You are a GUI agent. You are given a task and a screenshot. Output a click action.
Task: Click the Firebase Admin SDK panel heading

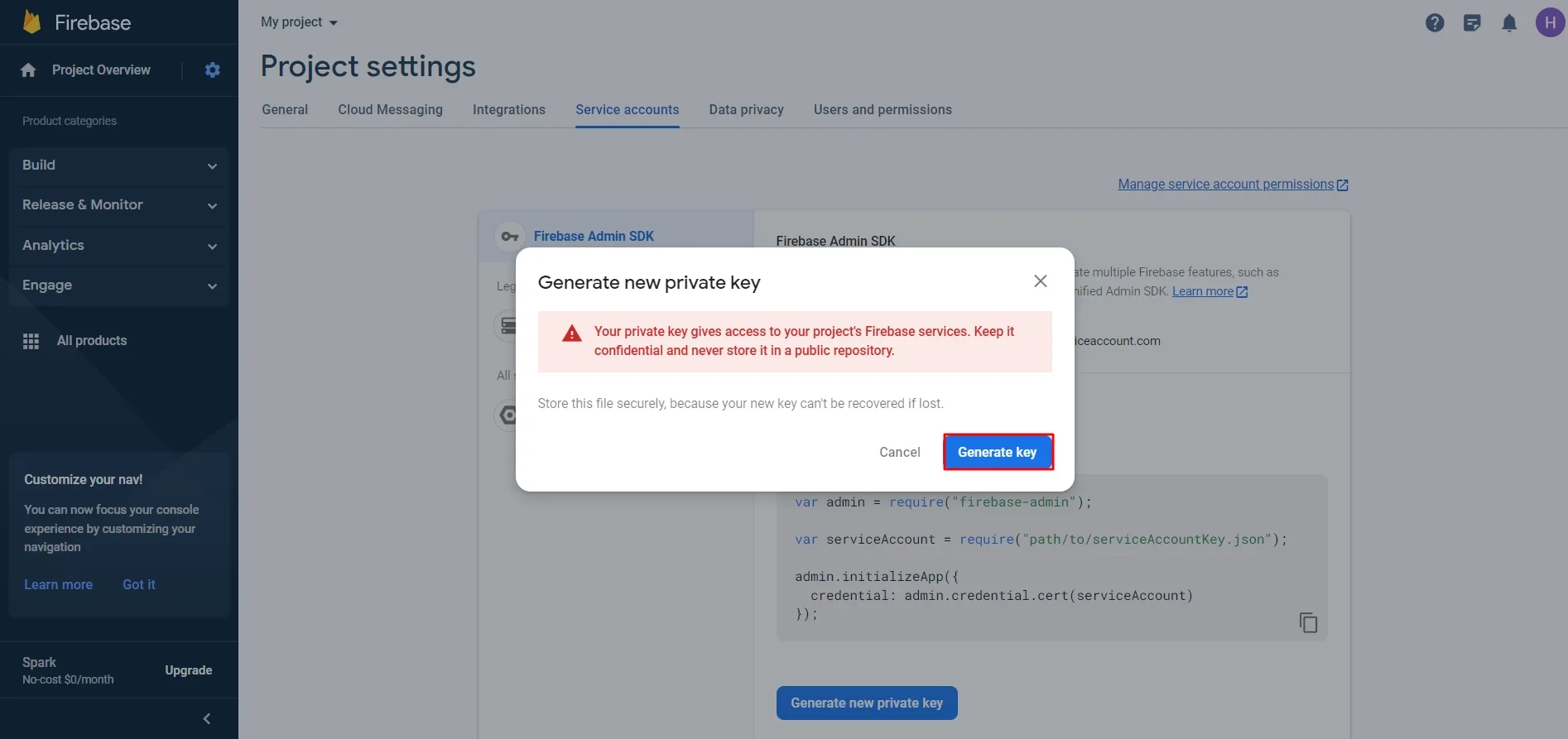(835, 241)
